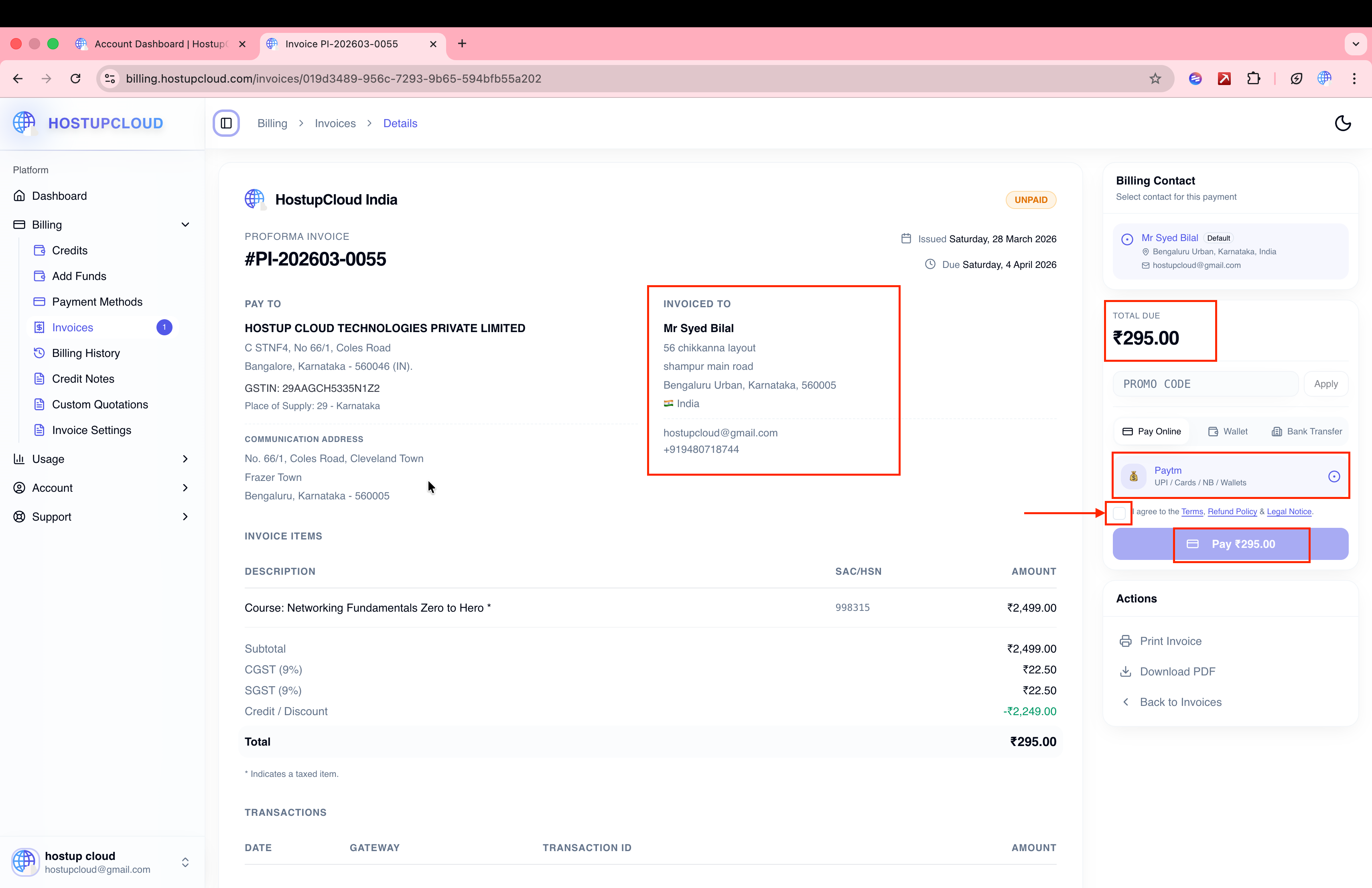The image size is (1372, 888).
Task: Click hostupcloud@gmail.com in Invoiced To
Action: point(720,433)
